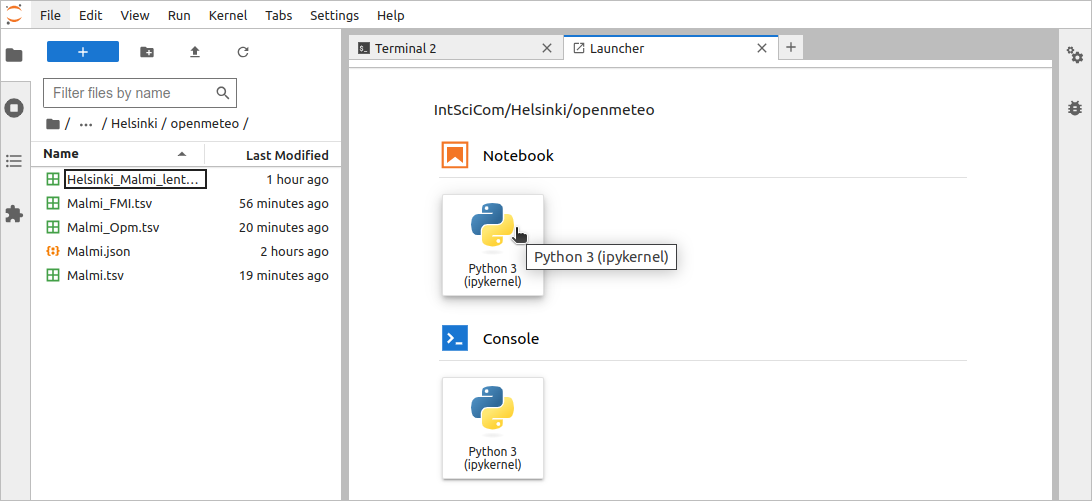The width and height of the screenshot is (1092, 501).
Task: Open the Help menu
Action: [x=391, y=15]
